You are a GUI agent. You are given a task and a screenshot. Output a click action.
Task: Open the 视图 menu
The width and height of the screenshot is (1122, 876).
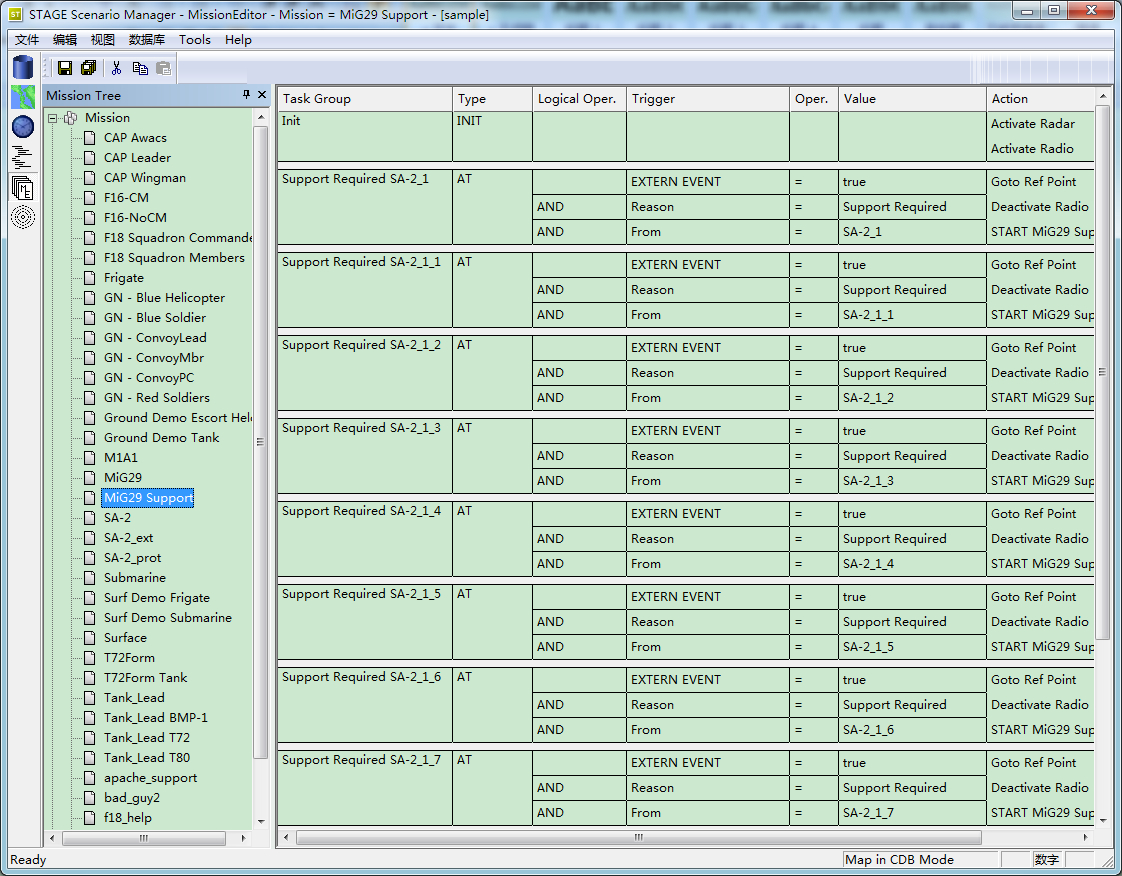102,39
